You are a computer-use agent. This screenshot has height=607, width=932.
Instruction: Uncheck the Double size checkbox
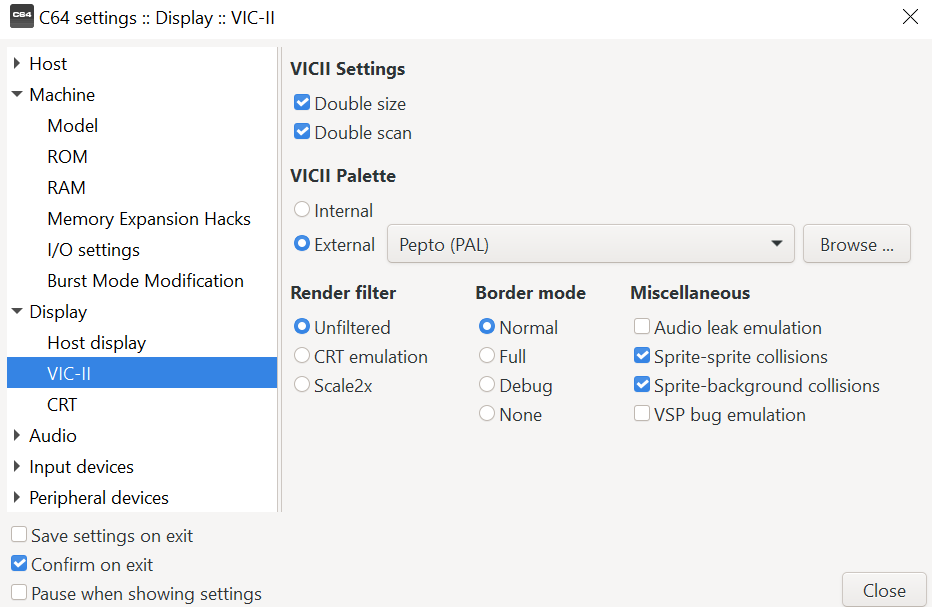(x=302, y=103)
